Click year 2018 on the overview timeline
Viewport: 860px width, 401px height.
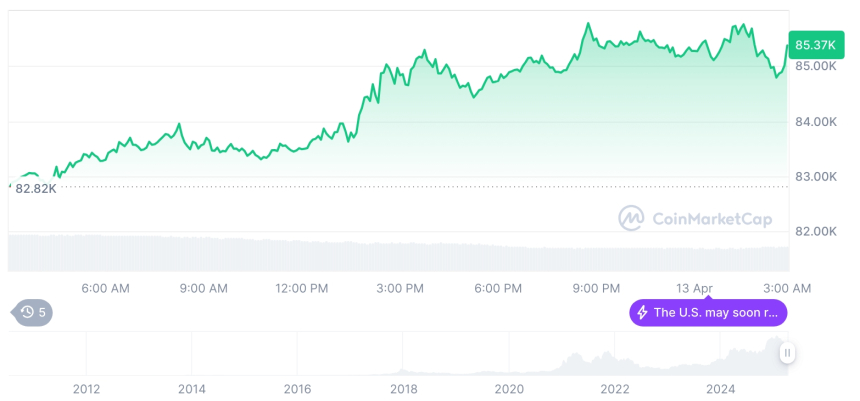point(403,388)
